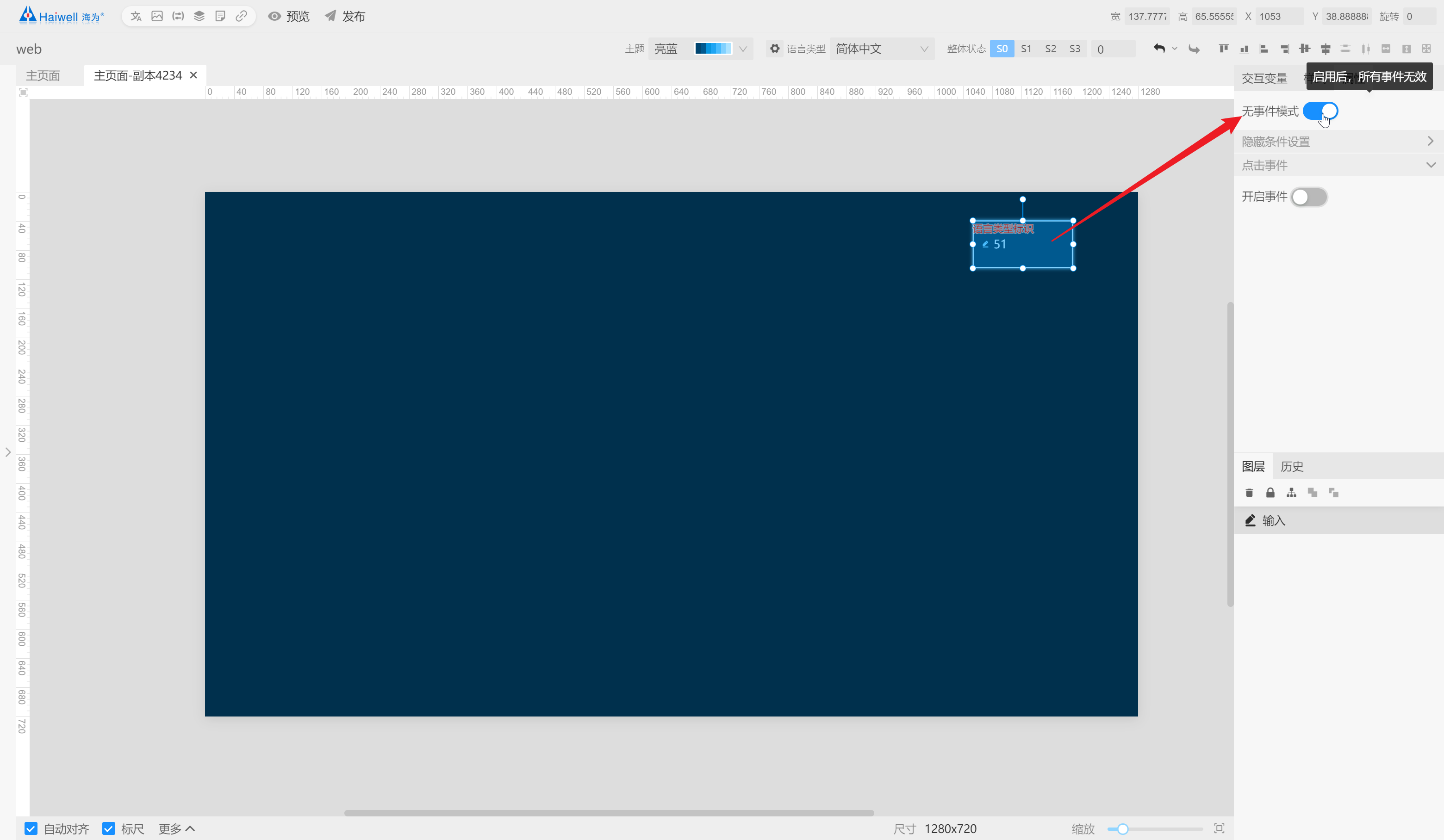The width and height of the screenshot is (1444, 840).
Task: Click the fit-to-screen icon near zoom slider
Action: (1220, 828)
